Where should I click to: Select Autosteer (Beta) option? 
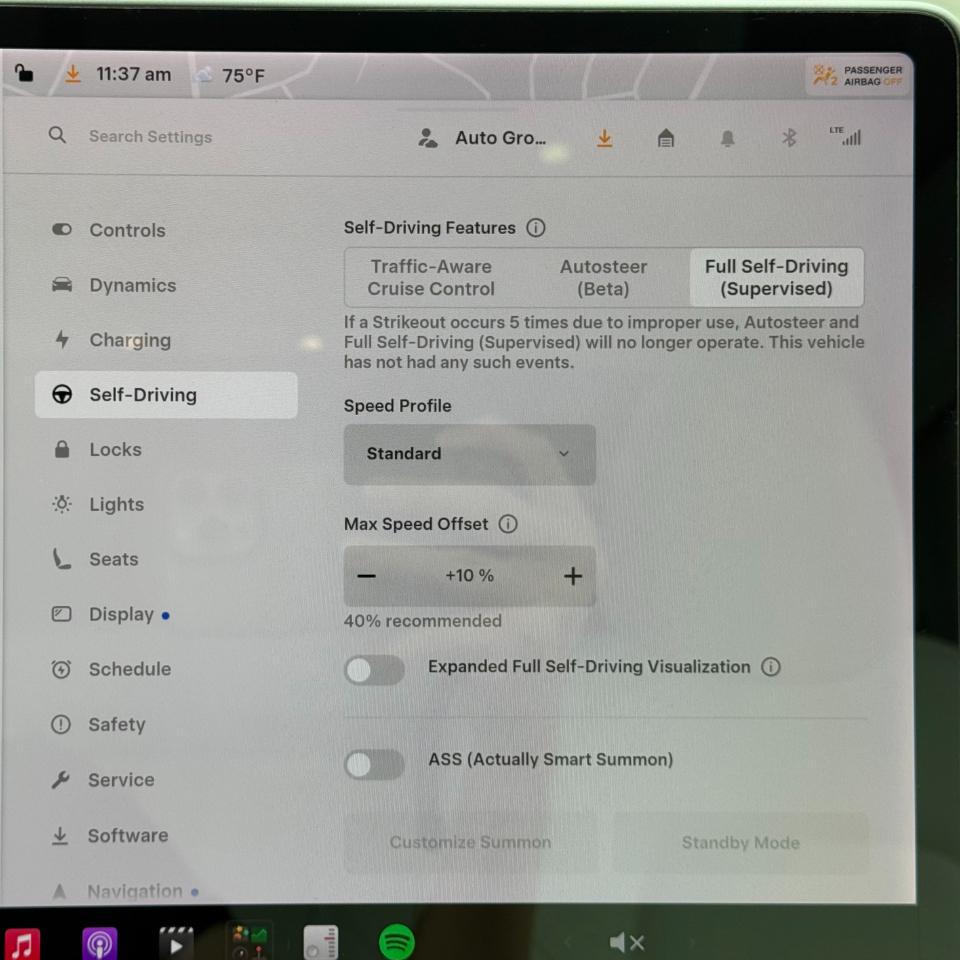(604, 277)
